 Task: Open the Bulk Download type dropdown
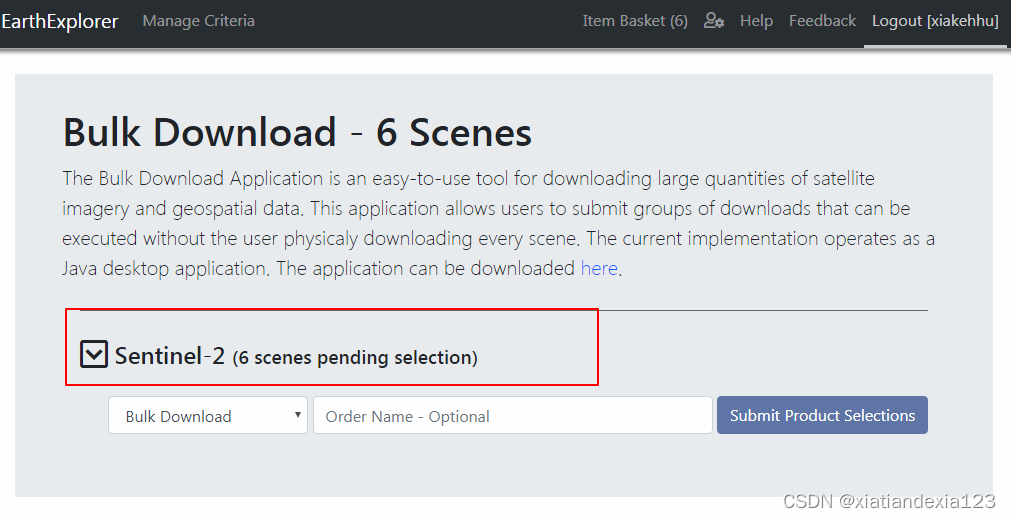click(208, 415)
